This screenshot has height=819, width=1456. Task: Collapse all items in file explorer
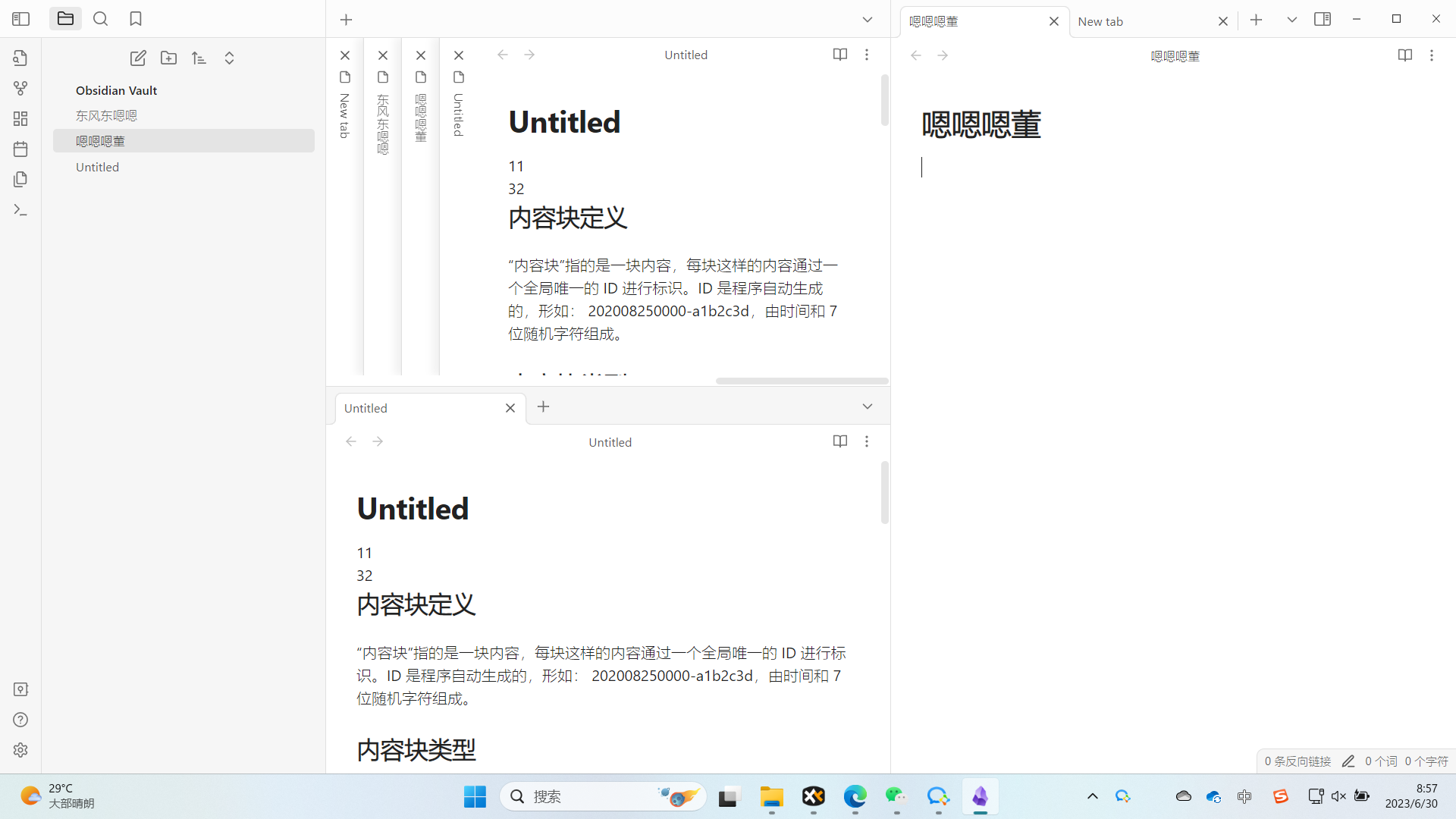coord(229,58)
